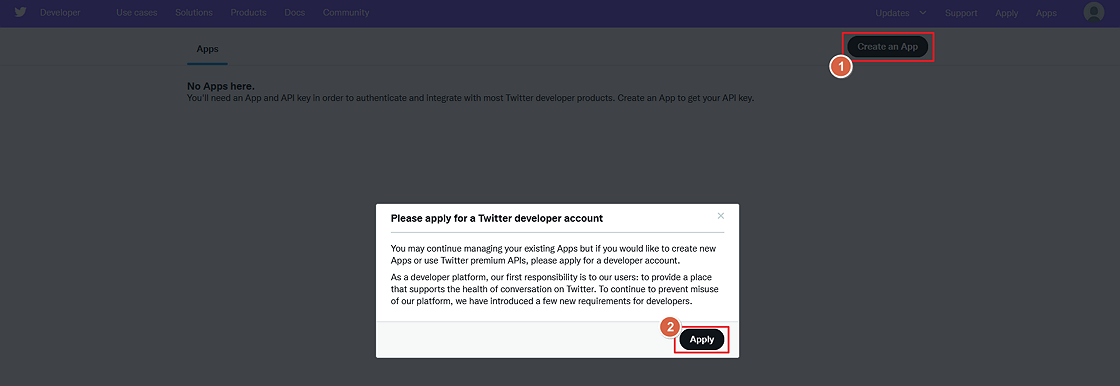Click the Twitter bird logo
The width and height of the screenshot is (1120, 386).
(21, 12)
